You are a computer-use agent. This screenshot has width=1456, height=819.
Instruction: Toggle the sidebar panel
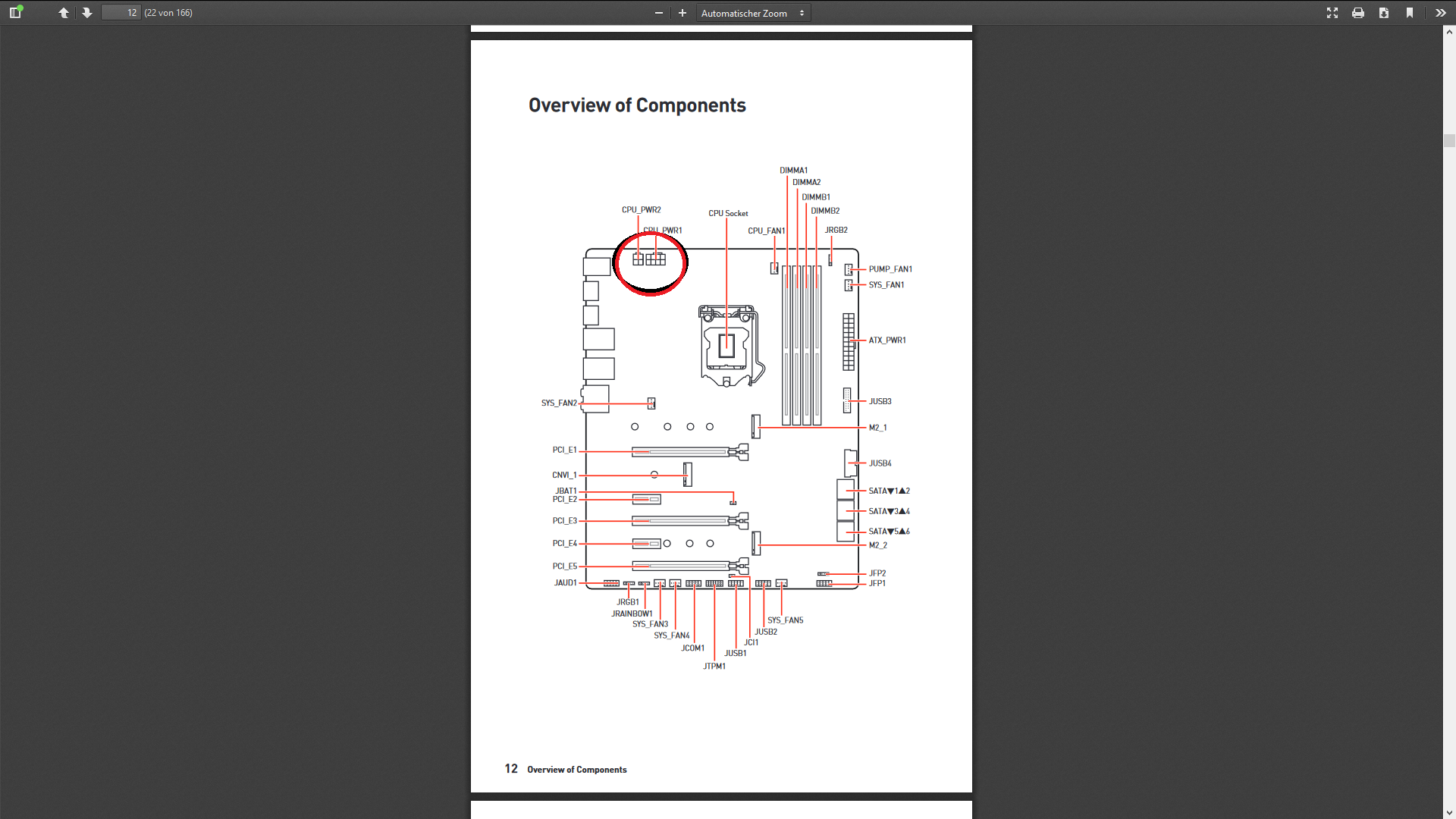tap(15, 12)
